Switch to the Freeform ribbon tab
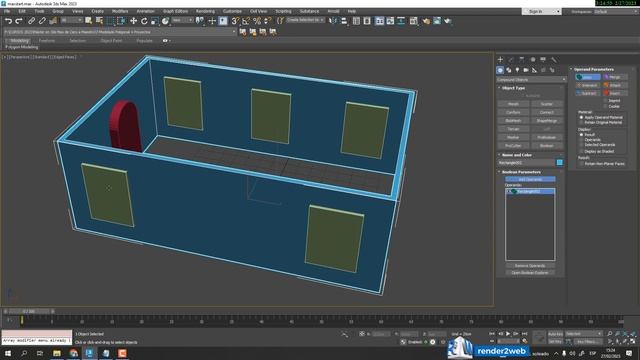Screen dimensions: 640x360 (x=47, y=41)
